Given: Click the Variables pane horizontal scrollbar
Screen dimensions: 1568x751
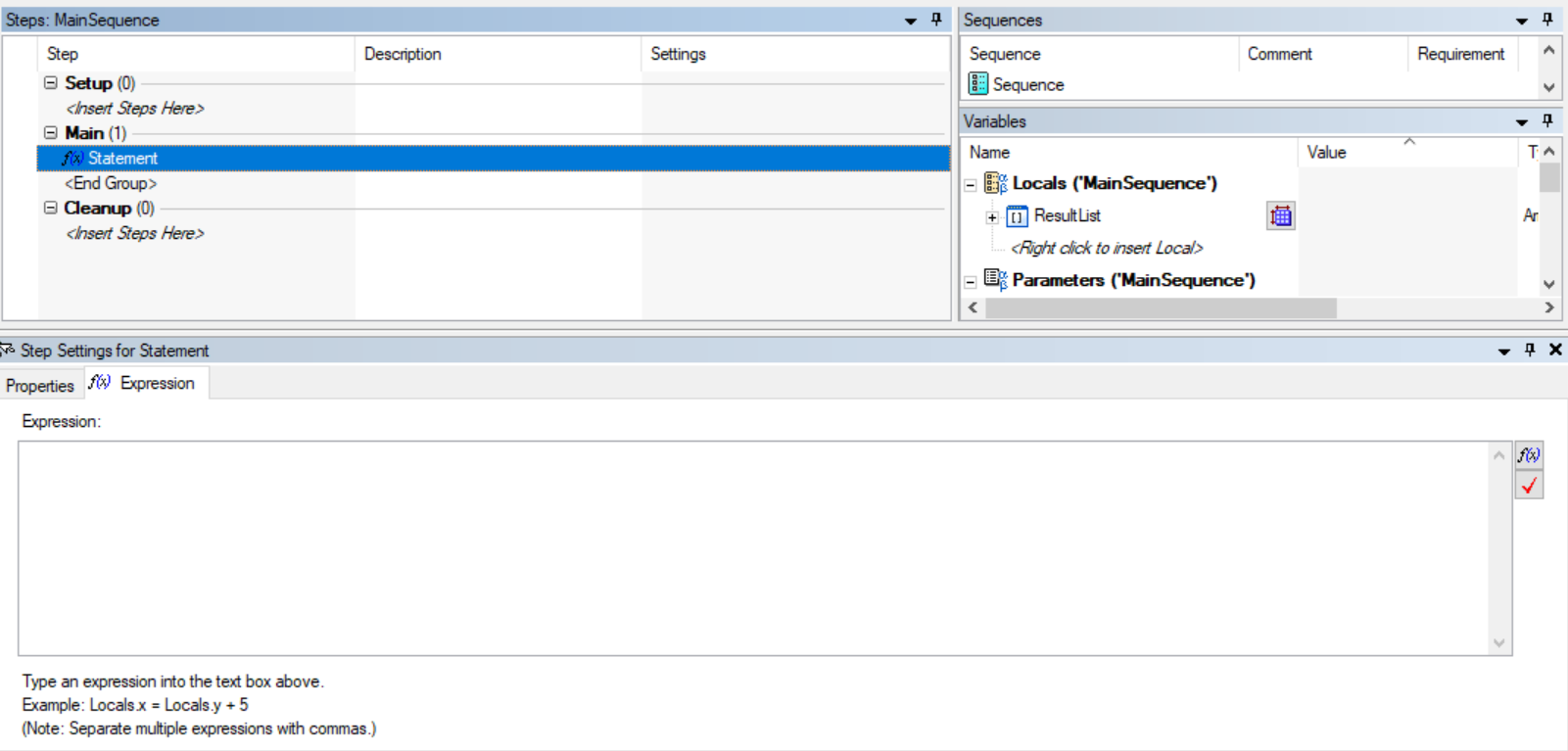Looking at the screenshot, I should (1161, 308).
